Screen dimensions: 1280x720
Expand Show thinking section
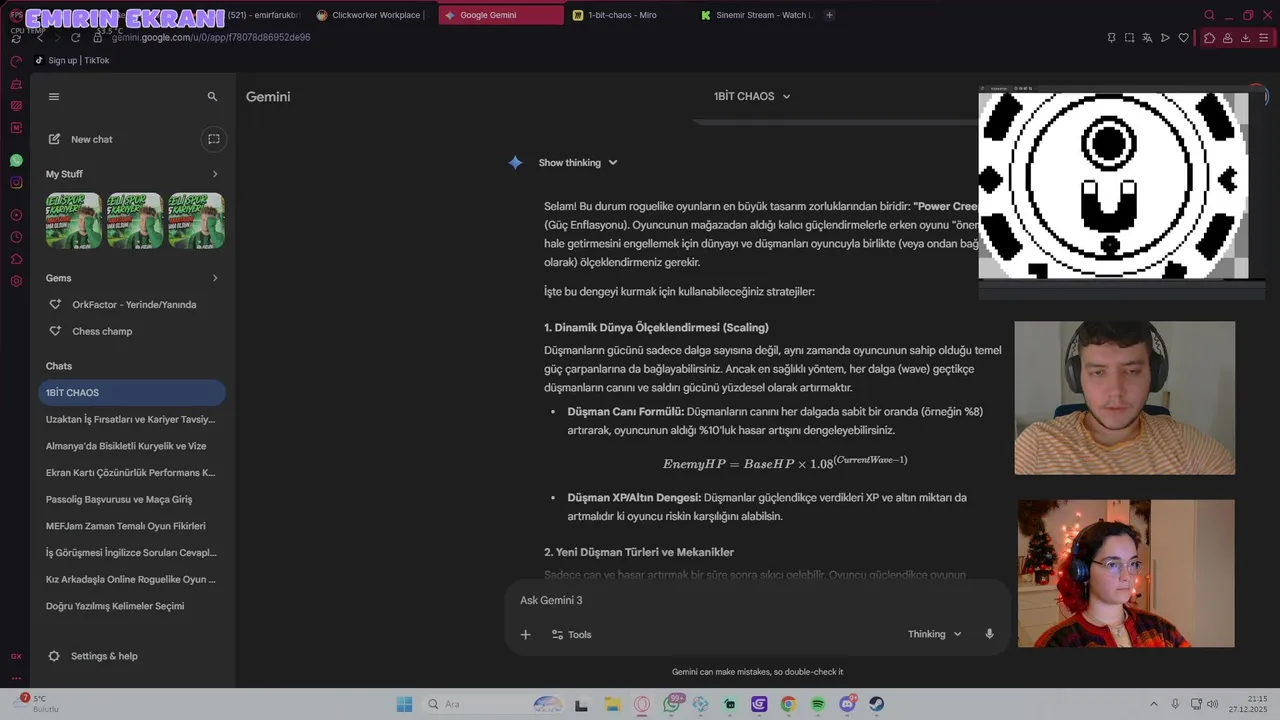pos(578,163)
